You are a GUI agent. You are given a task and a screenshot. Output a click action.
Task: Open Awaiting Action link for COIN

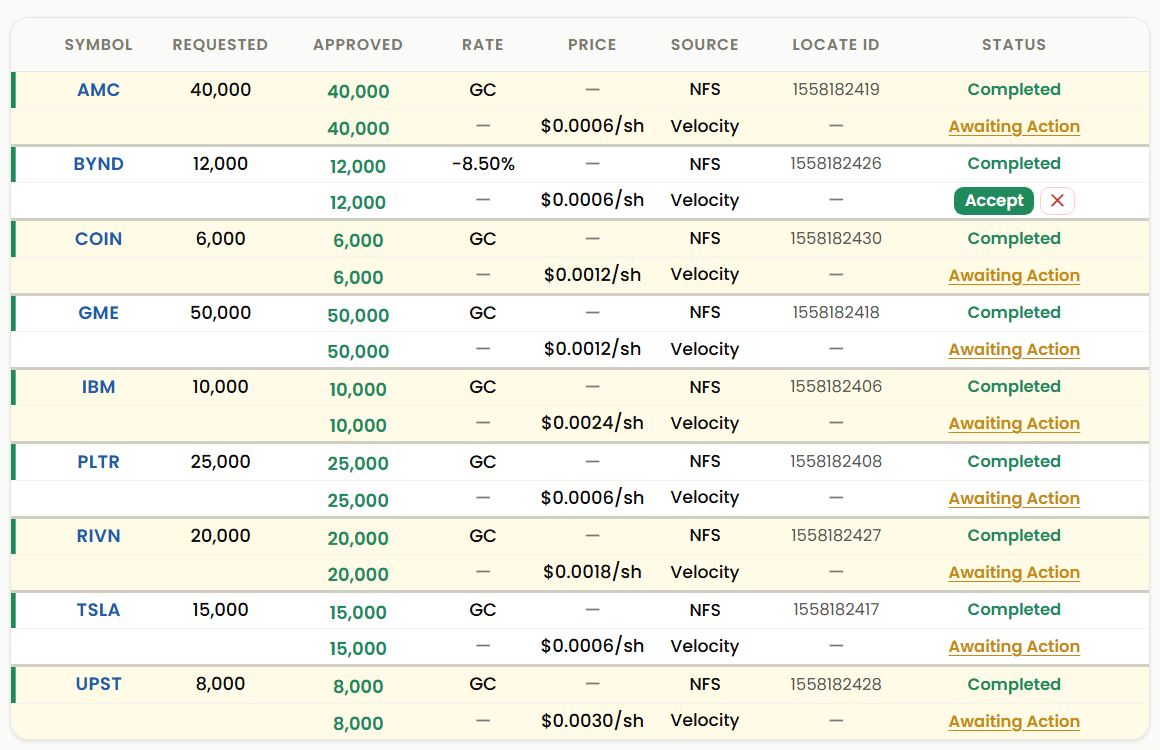point(1014,275)
